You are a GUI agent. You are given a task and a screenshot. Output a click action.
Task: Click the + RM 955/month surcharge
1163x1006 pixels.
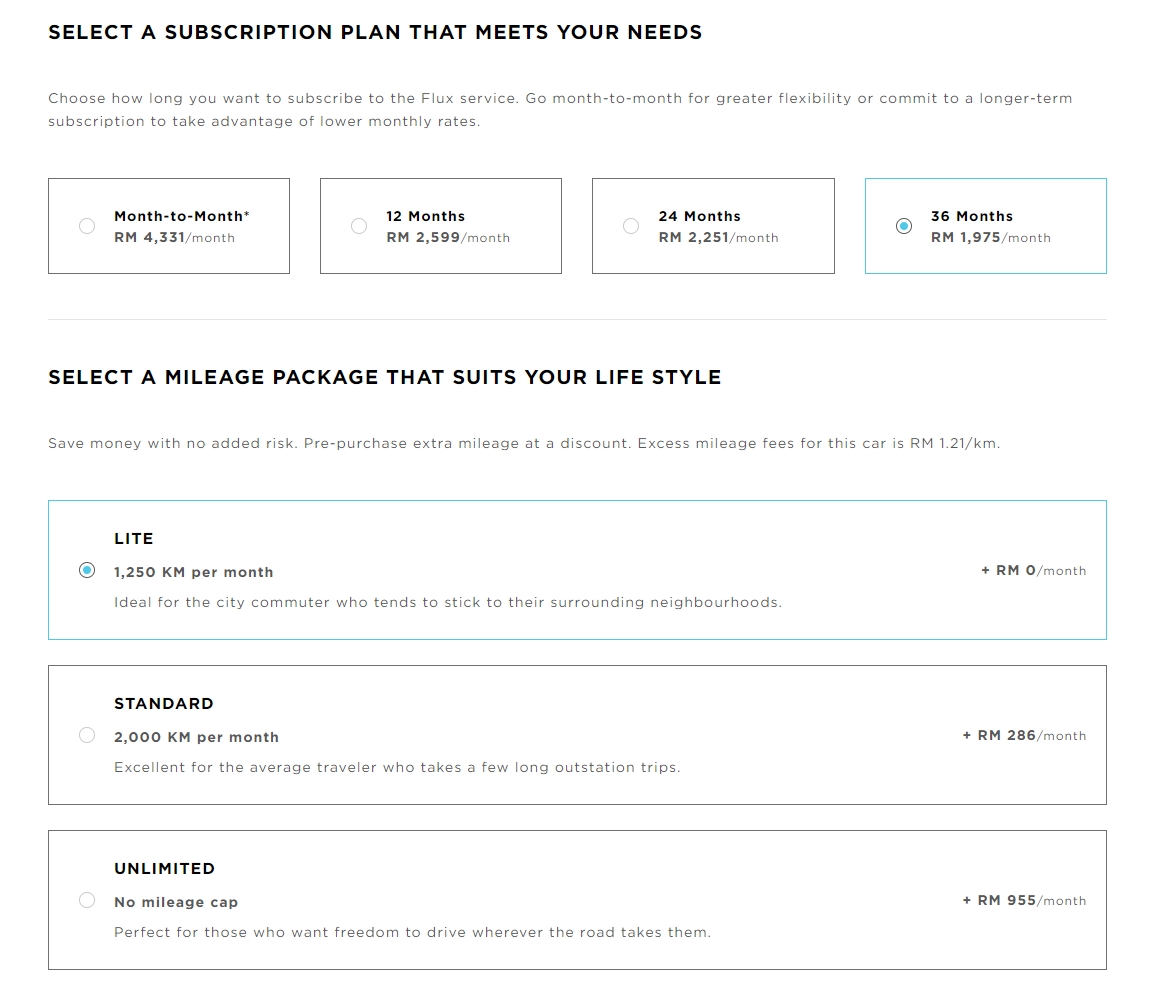pyautogui.click(x=1024, y=901)
